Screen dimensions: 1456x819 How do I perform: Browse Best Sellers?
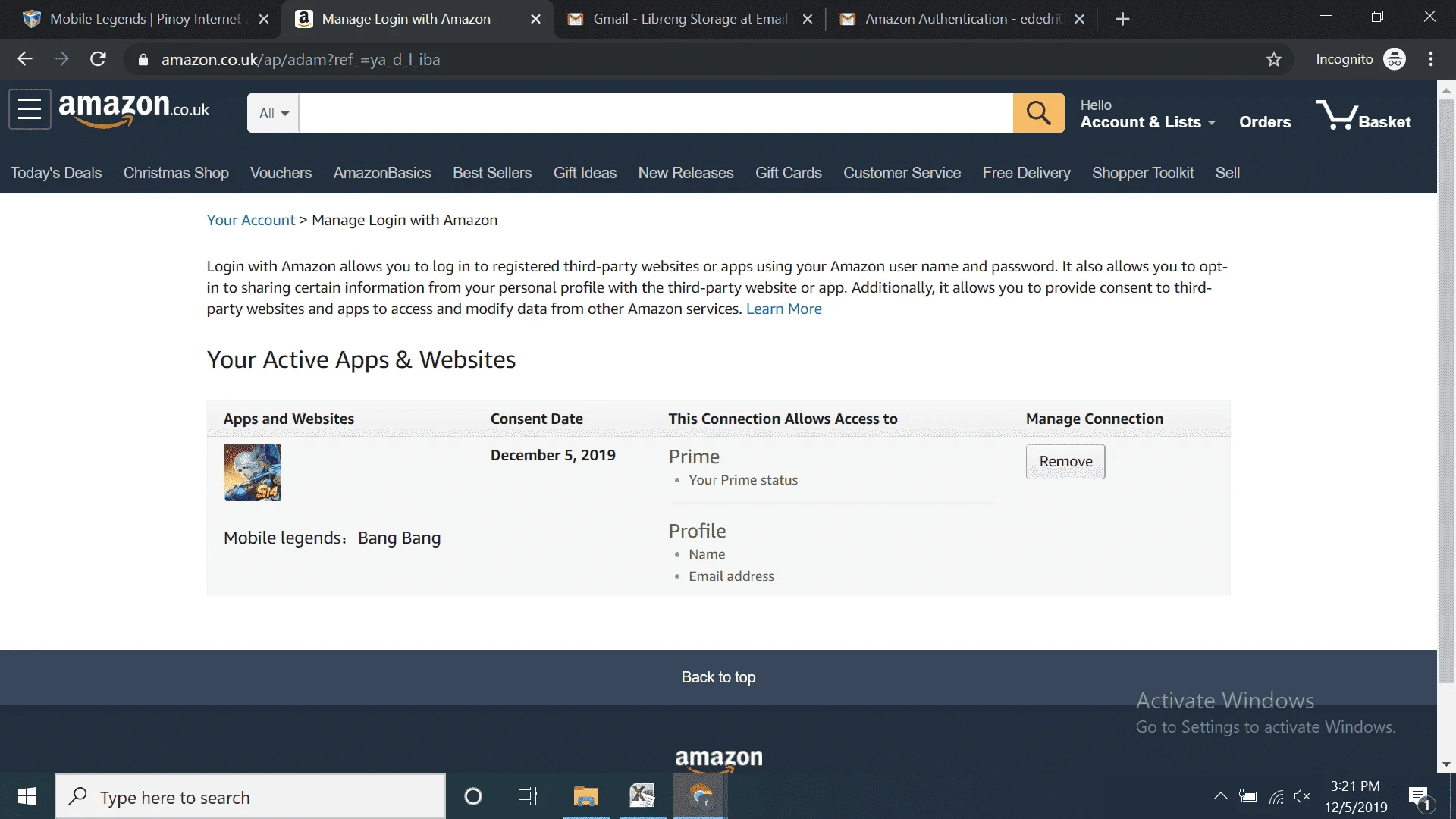[x=492, y=173]
